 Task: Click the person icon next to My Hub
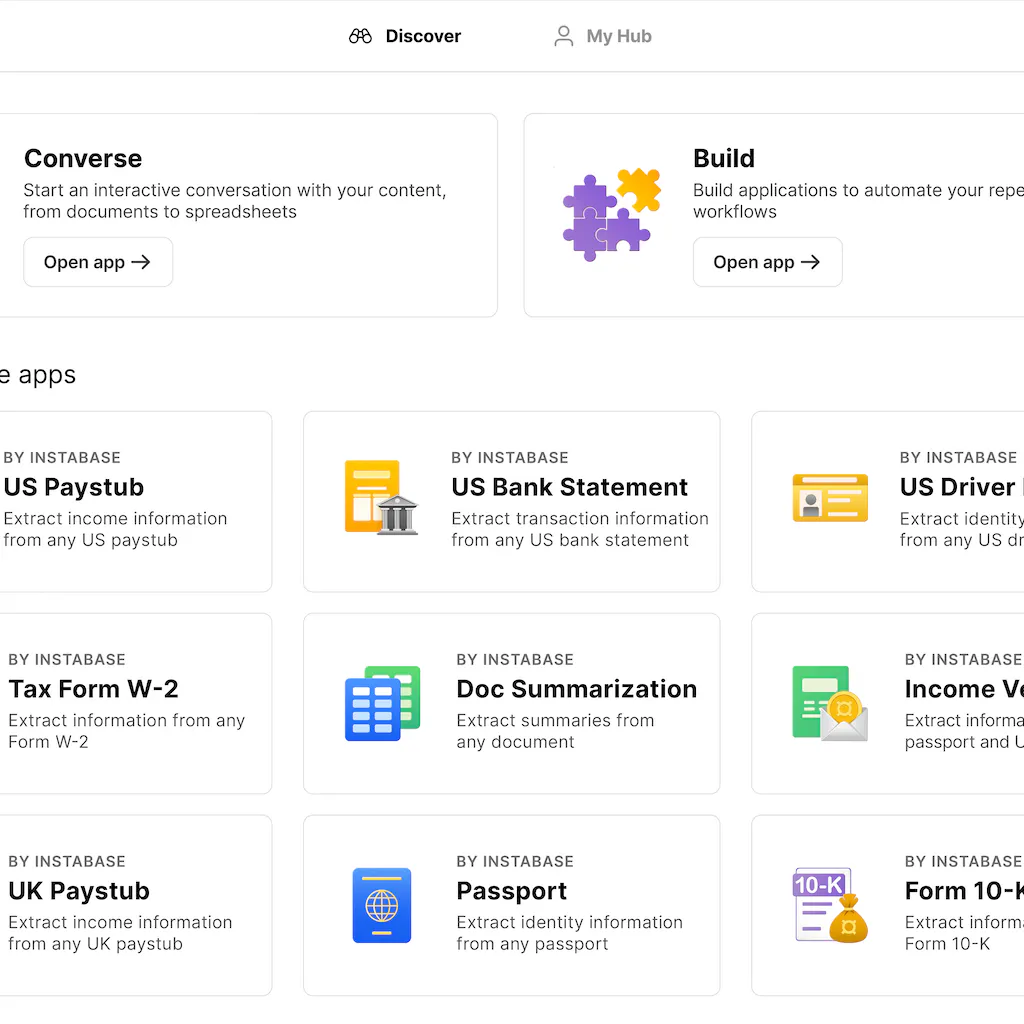[x=564, y=35]
